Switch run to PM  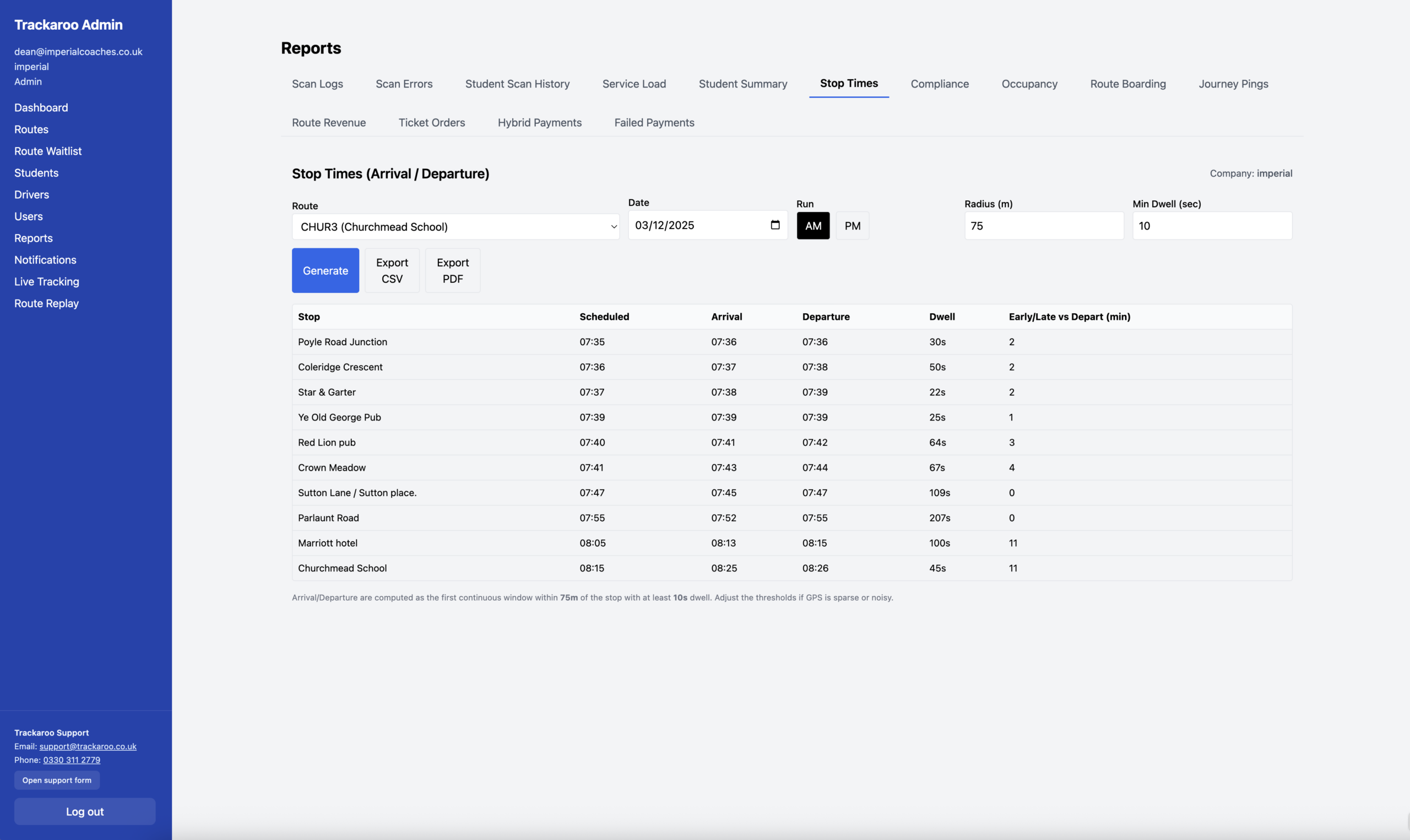(852, 226)
